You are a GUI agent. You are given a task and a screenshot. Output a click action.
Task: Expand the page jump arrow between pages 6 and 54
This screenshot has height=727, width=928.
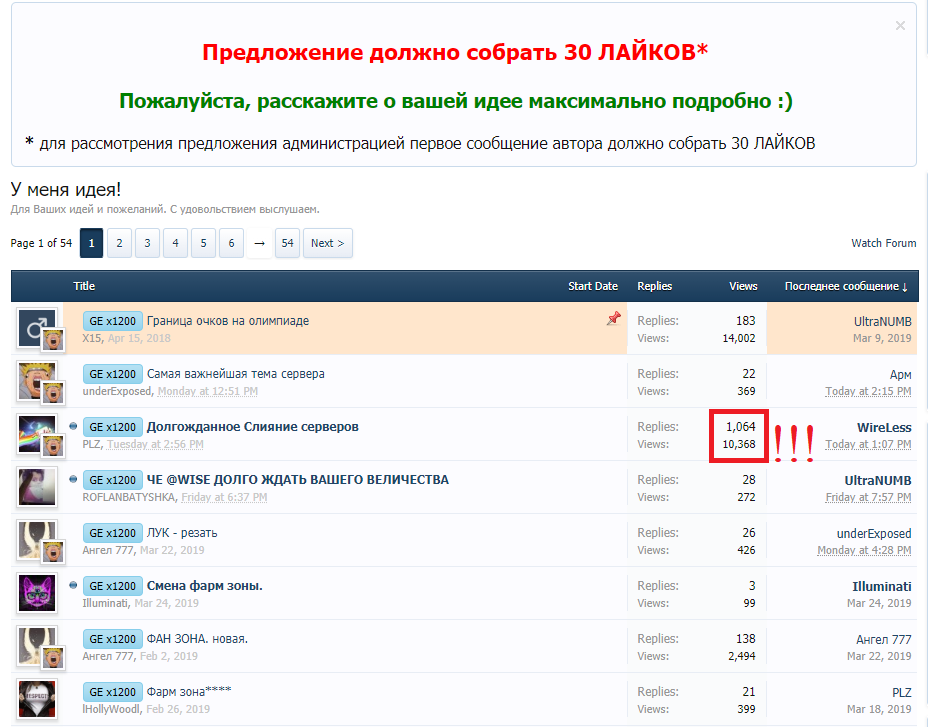pos(259,242)
